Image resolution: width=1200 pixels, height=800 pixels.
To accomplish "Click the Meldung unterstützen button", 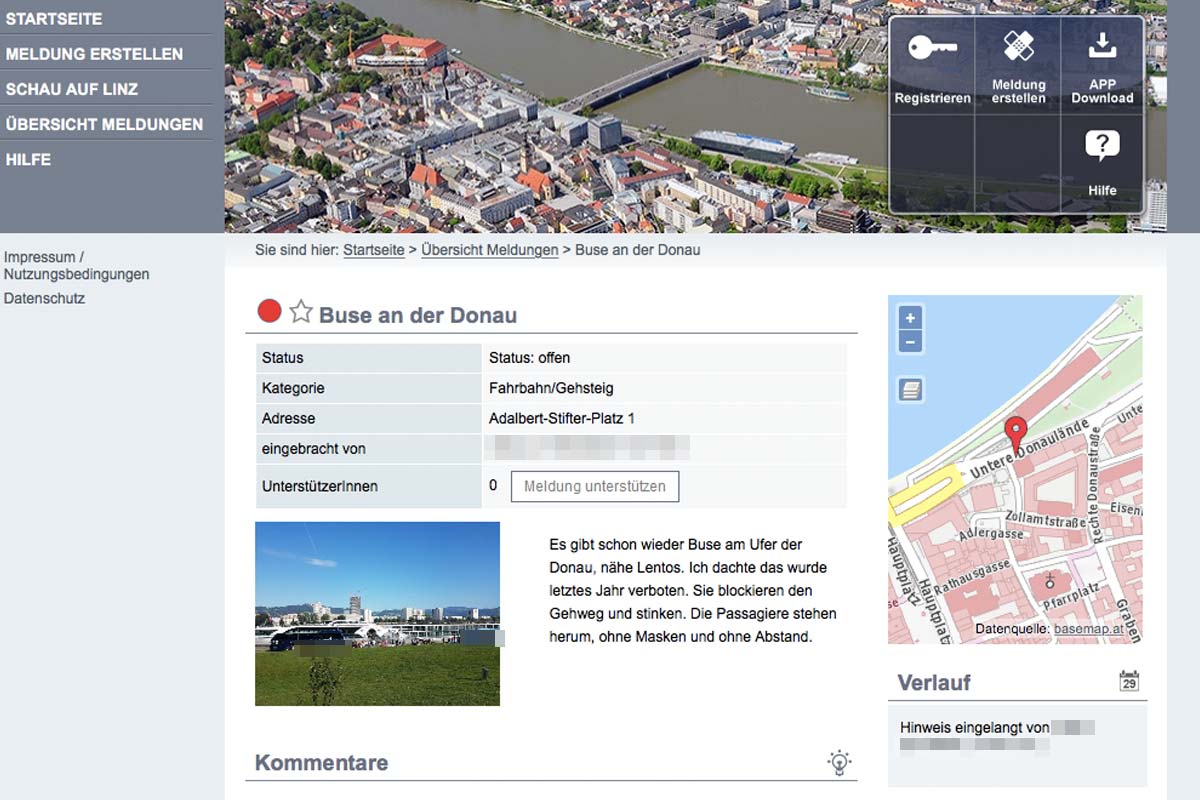I will point(595,486).
